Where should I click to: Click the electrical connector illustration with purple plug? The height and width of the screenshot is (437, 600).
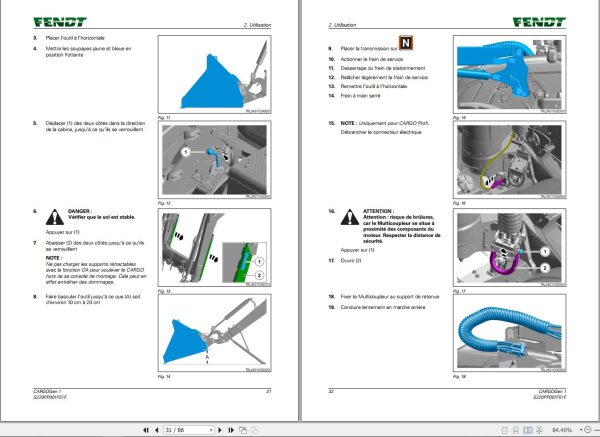point(509,160)
